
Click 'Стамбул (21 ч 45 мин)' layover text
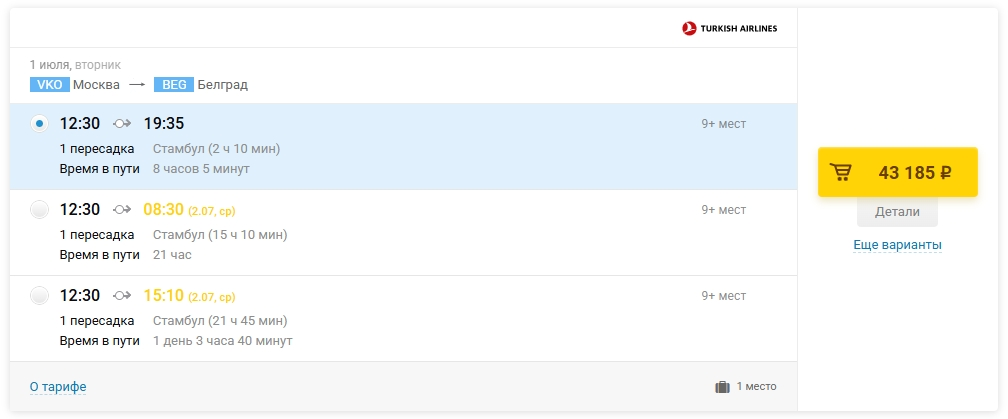(x=220, y=321)
